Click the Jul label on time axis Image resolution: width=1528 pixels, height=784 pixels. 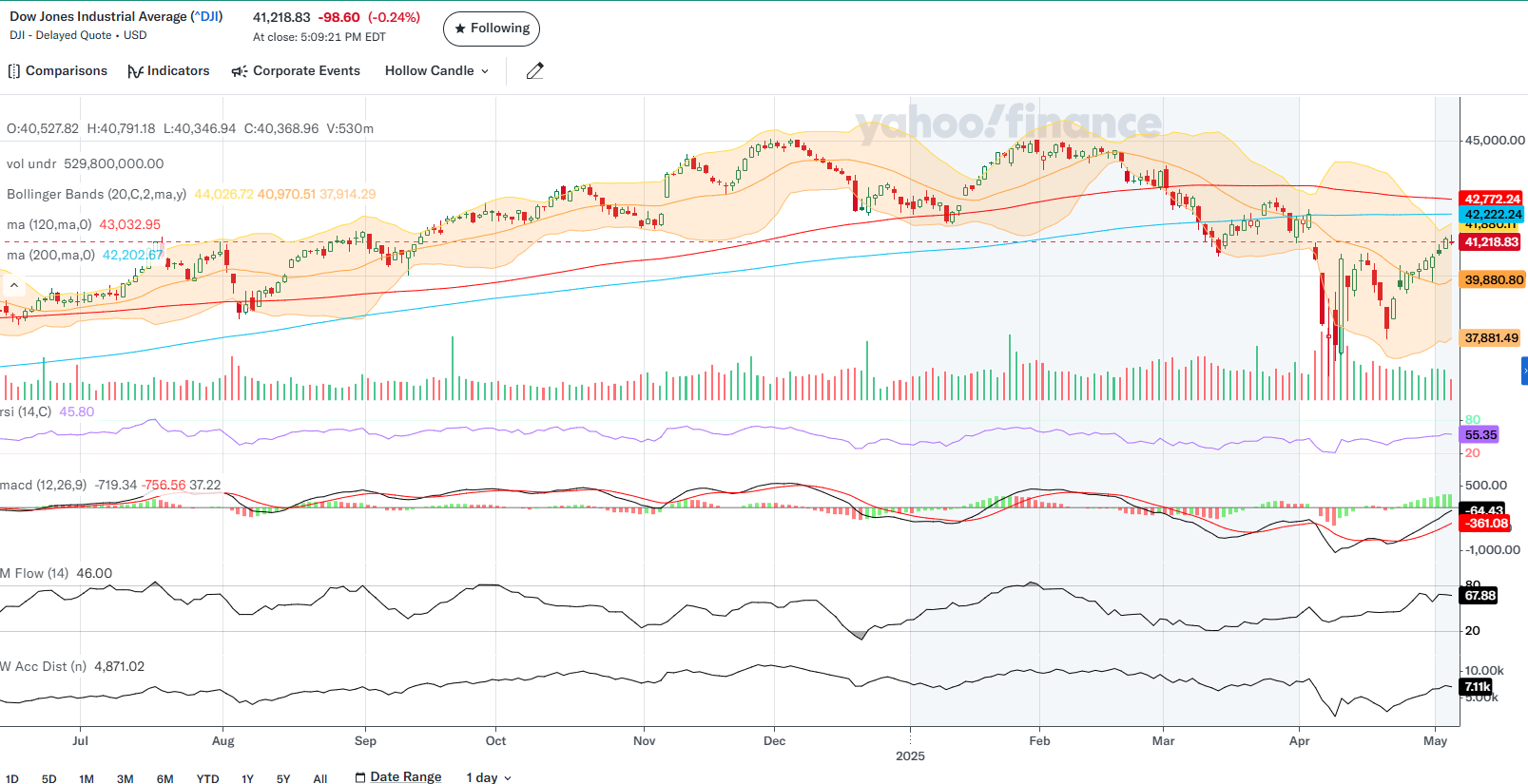pyautogui.click(x=80, y=740)
